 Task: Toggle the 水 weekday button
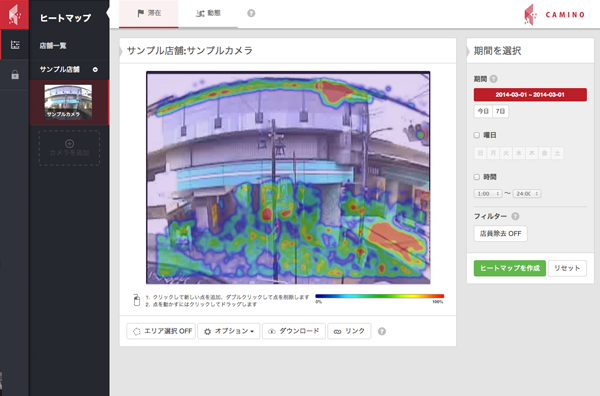(519, 153)
